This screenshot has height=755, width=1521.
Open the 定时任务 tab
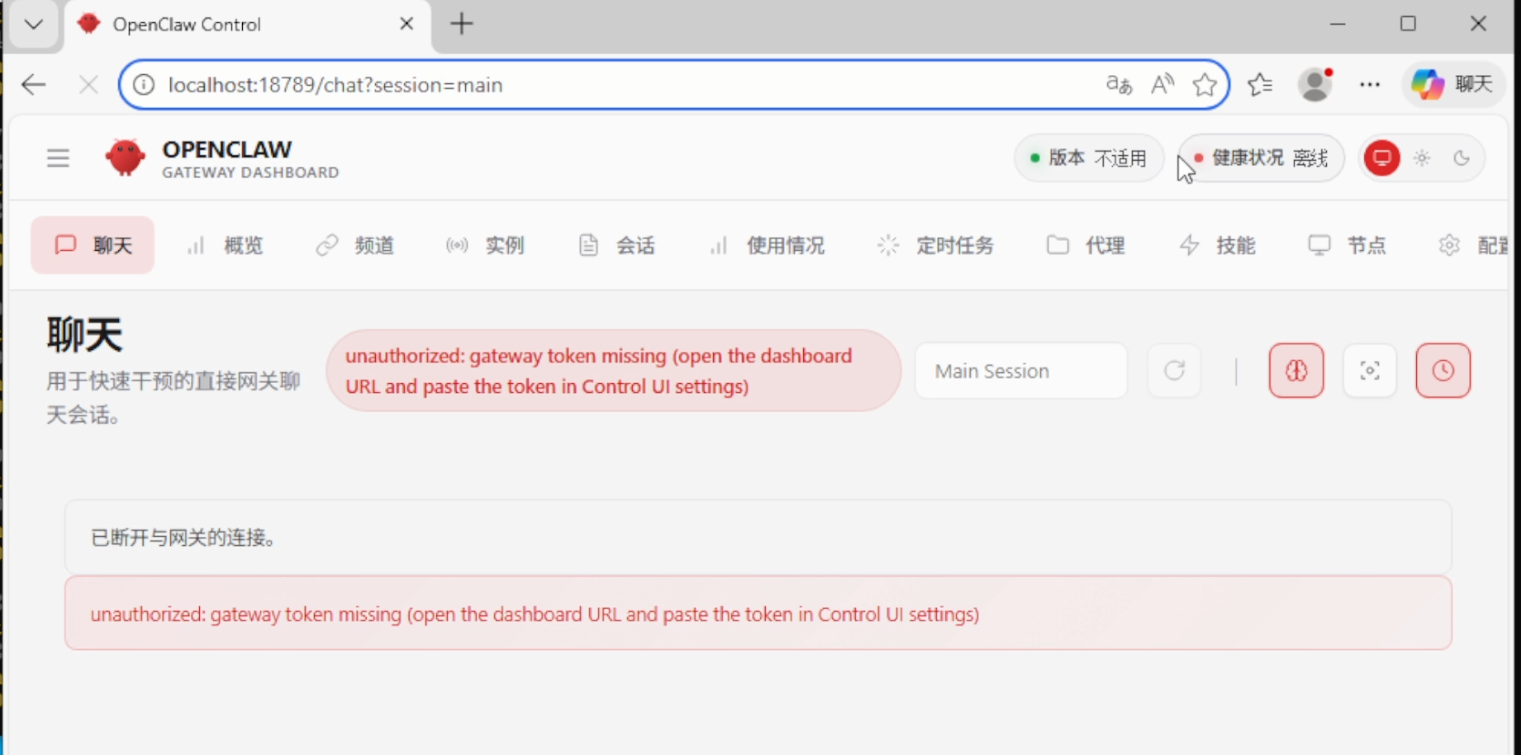(x=935, y=245)
